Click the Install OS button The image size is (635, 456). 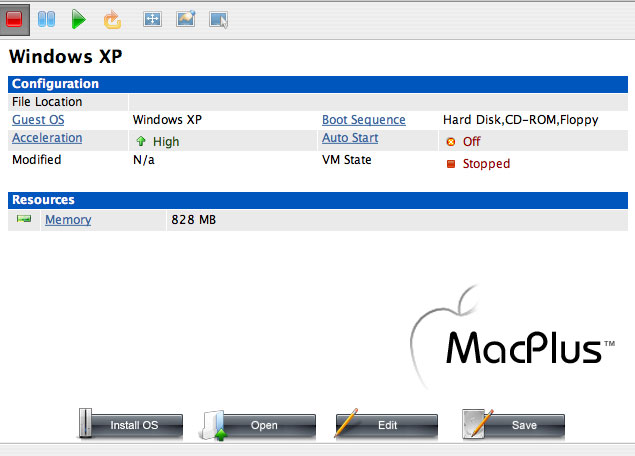130,424
